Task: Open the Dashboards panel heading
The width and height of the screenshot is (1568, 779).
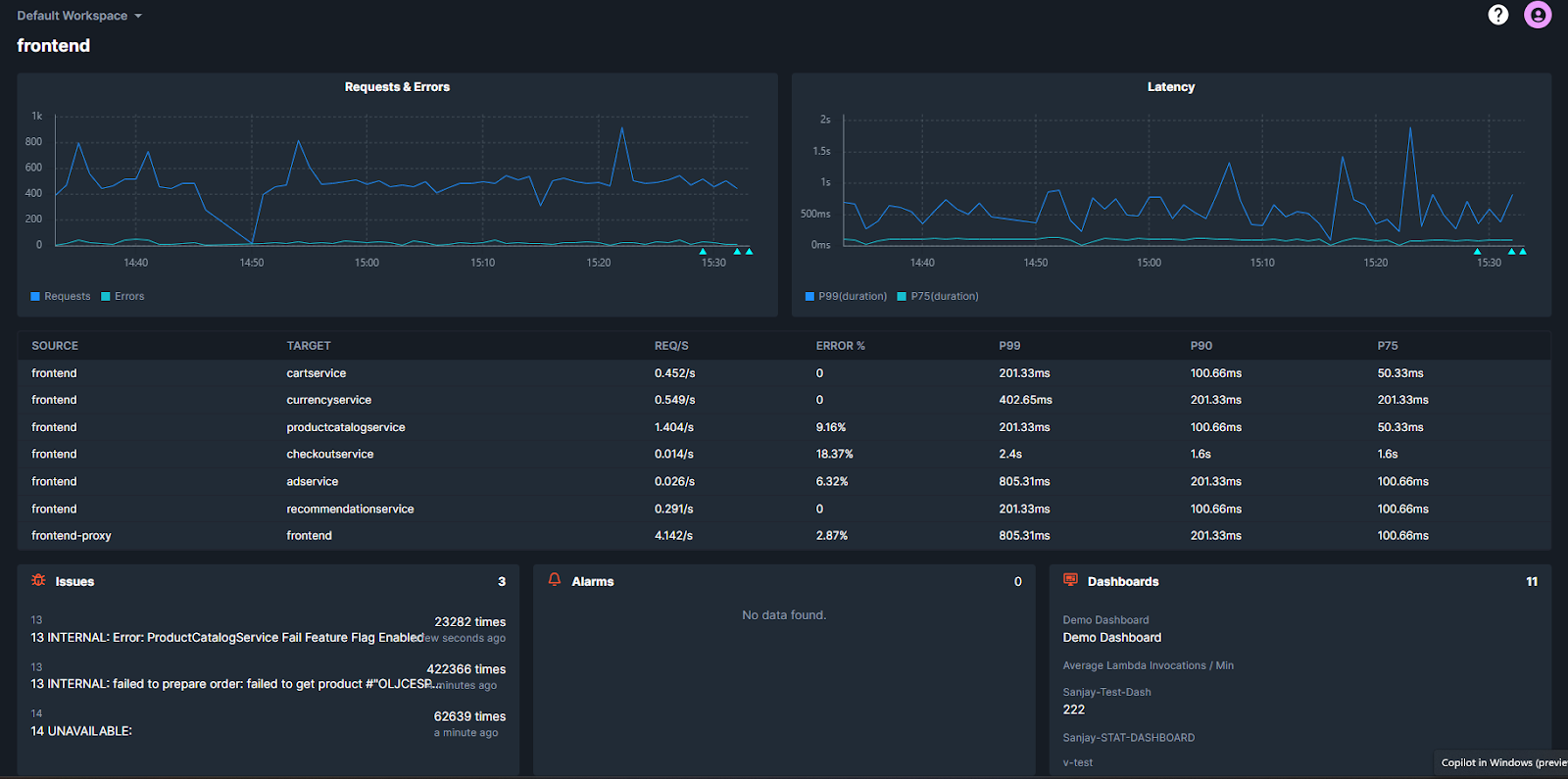Action: (x=1123, y=581)
